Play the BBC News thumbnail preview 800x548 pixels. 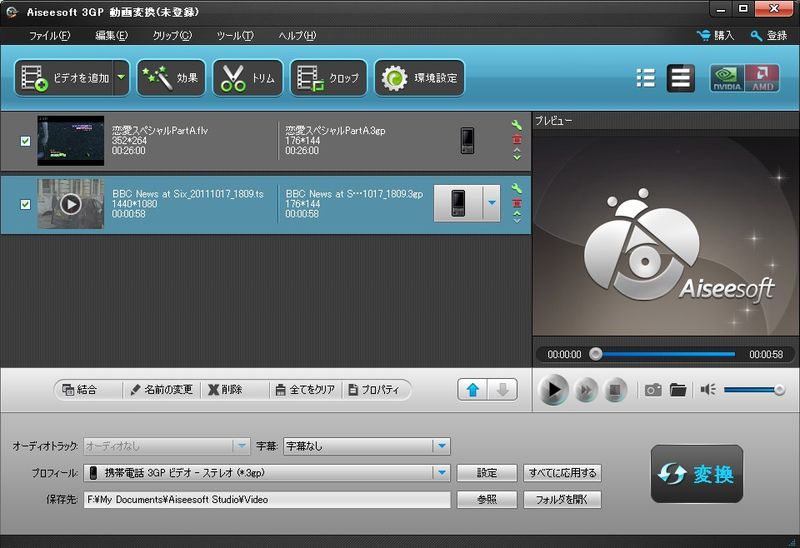coord(70,204)
